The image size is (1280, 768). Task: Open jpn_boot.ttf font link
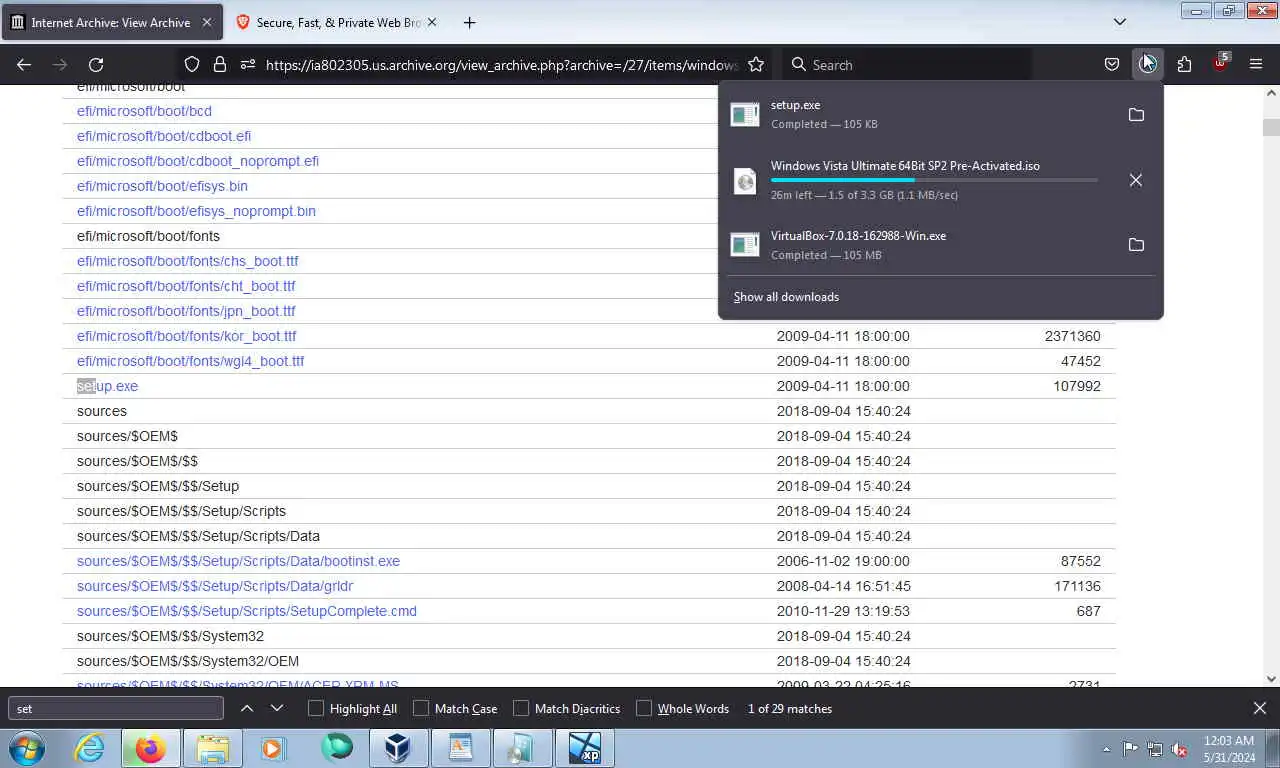point(186,311)
